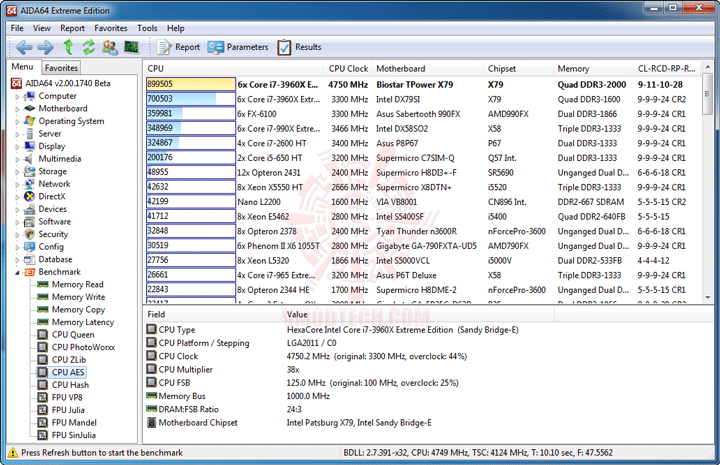This screenshot has width=720, height=465.
Task: Open the Tools menu
Action: tap(147, 28)
